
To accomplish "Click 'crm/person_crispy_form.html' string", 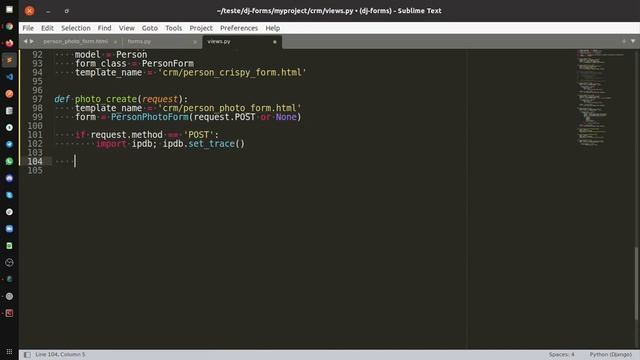I will coord(232,73).
